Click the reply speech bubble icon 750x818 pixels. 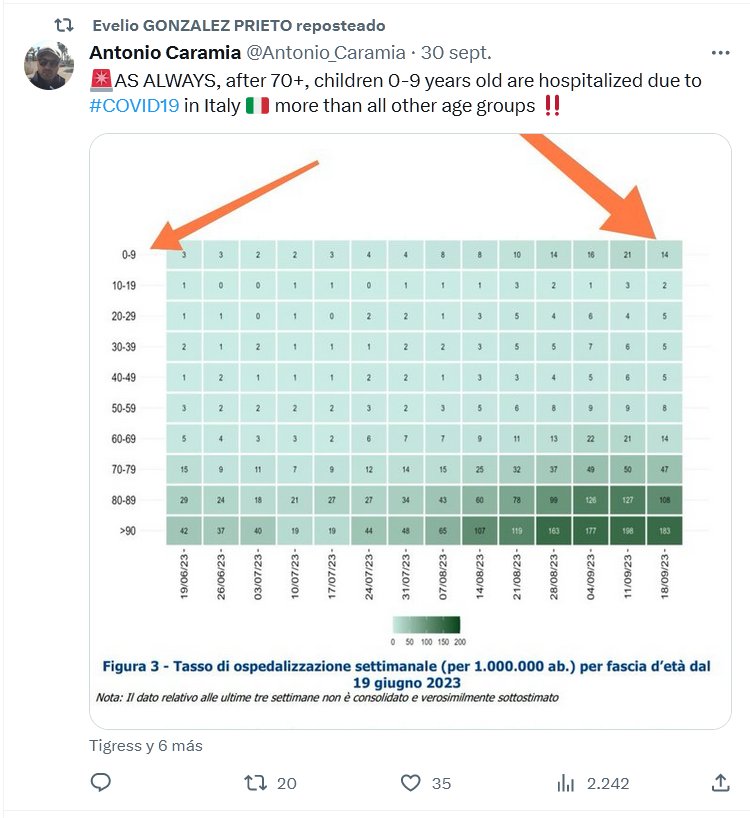(100, 783)
